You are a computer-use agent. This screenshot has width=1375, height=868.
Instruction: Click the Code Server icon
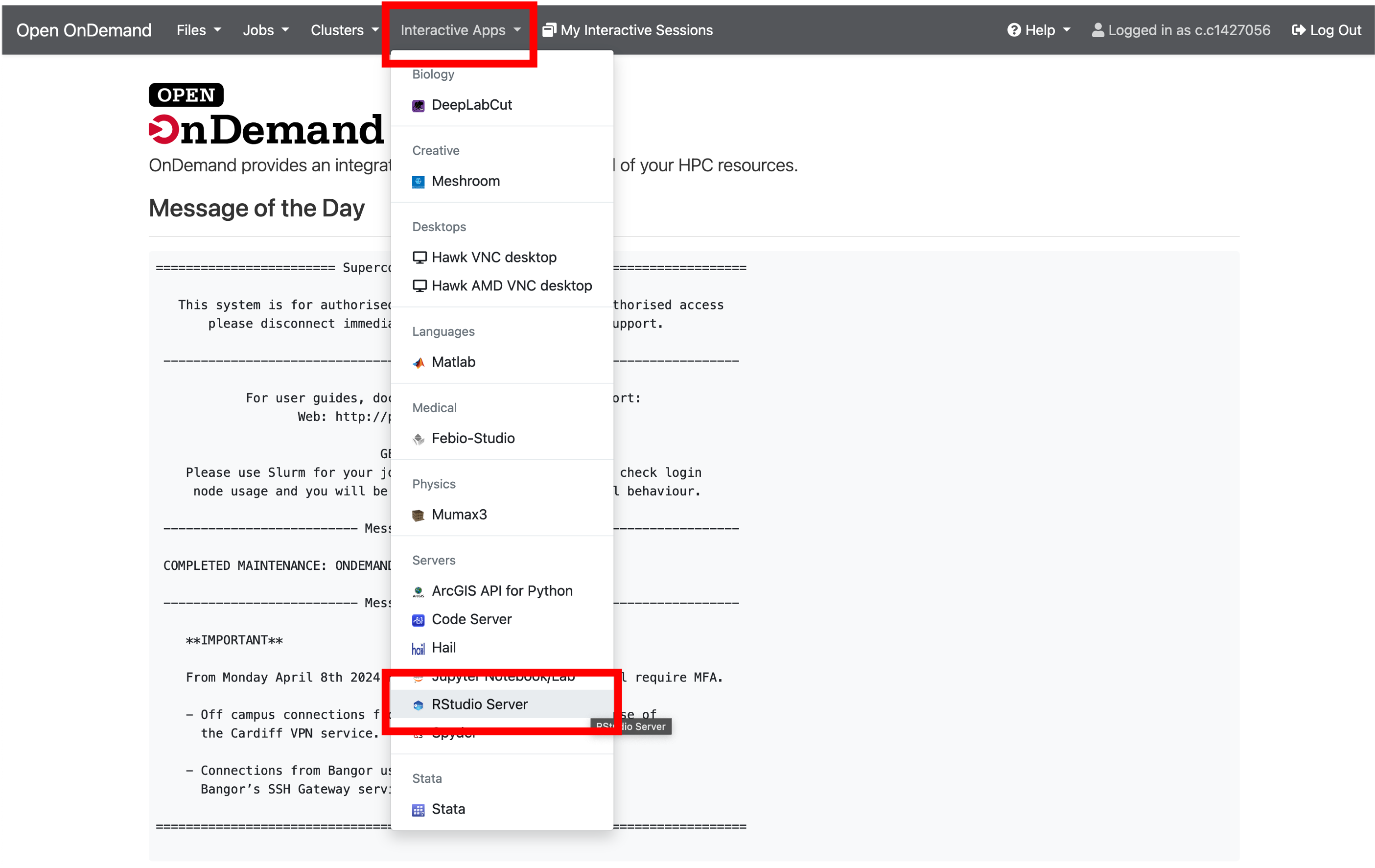pyautogui.click(x=419, y=620)
